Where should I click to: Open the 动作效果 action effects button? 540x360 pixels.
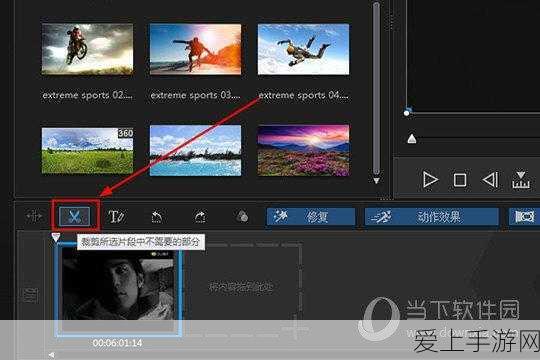(x=432, y=217)
